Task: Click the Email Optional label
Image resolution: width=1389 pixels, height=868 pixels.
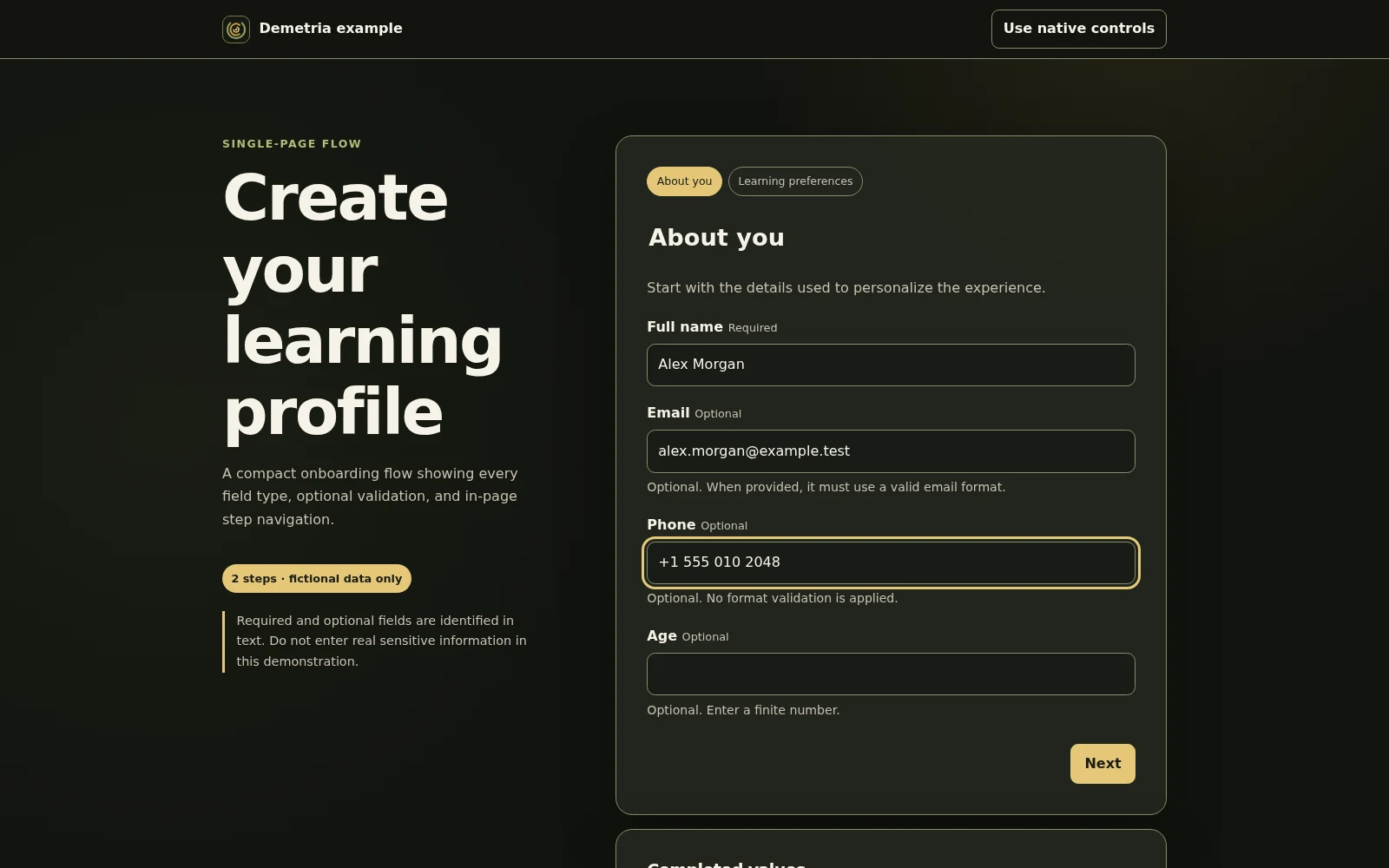Action: tap(694, 413)
